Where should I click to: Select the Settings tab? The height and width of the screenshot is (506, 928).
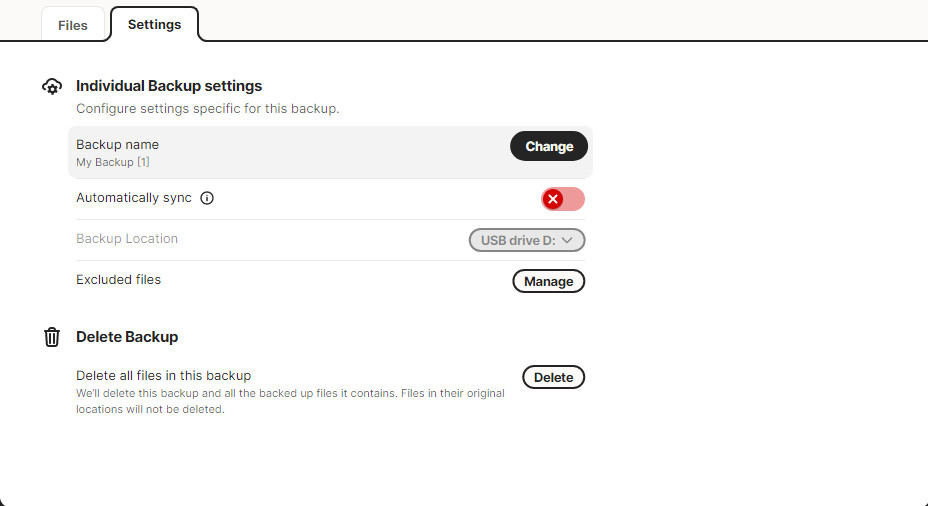154,24
